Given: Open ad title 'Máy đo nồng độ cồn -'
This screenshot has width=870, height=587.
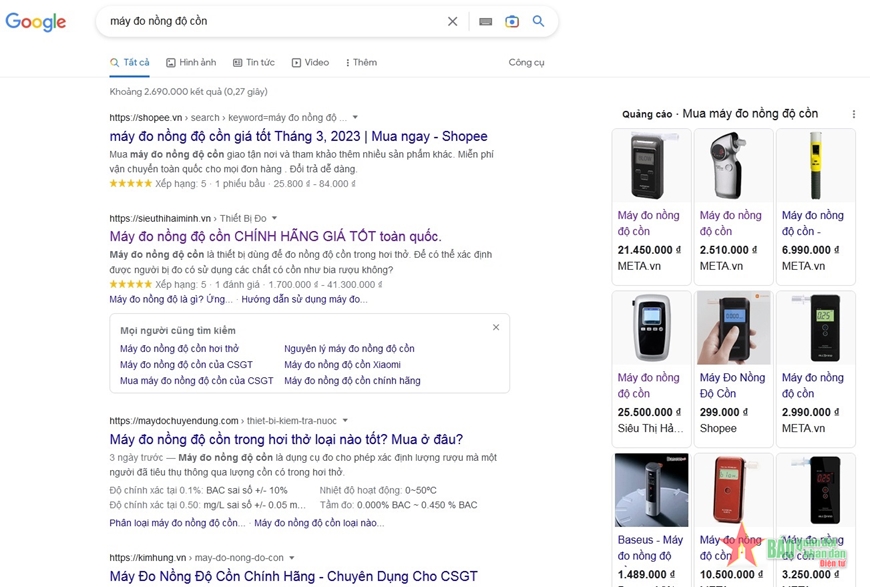Looking at the screenshot, I should pyautogui.click(x=812, y=223).
